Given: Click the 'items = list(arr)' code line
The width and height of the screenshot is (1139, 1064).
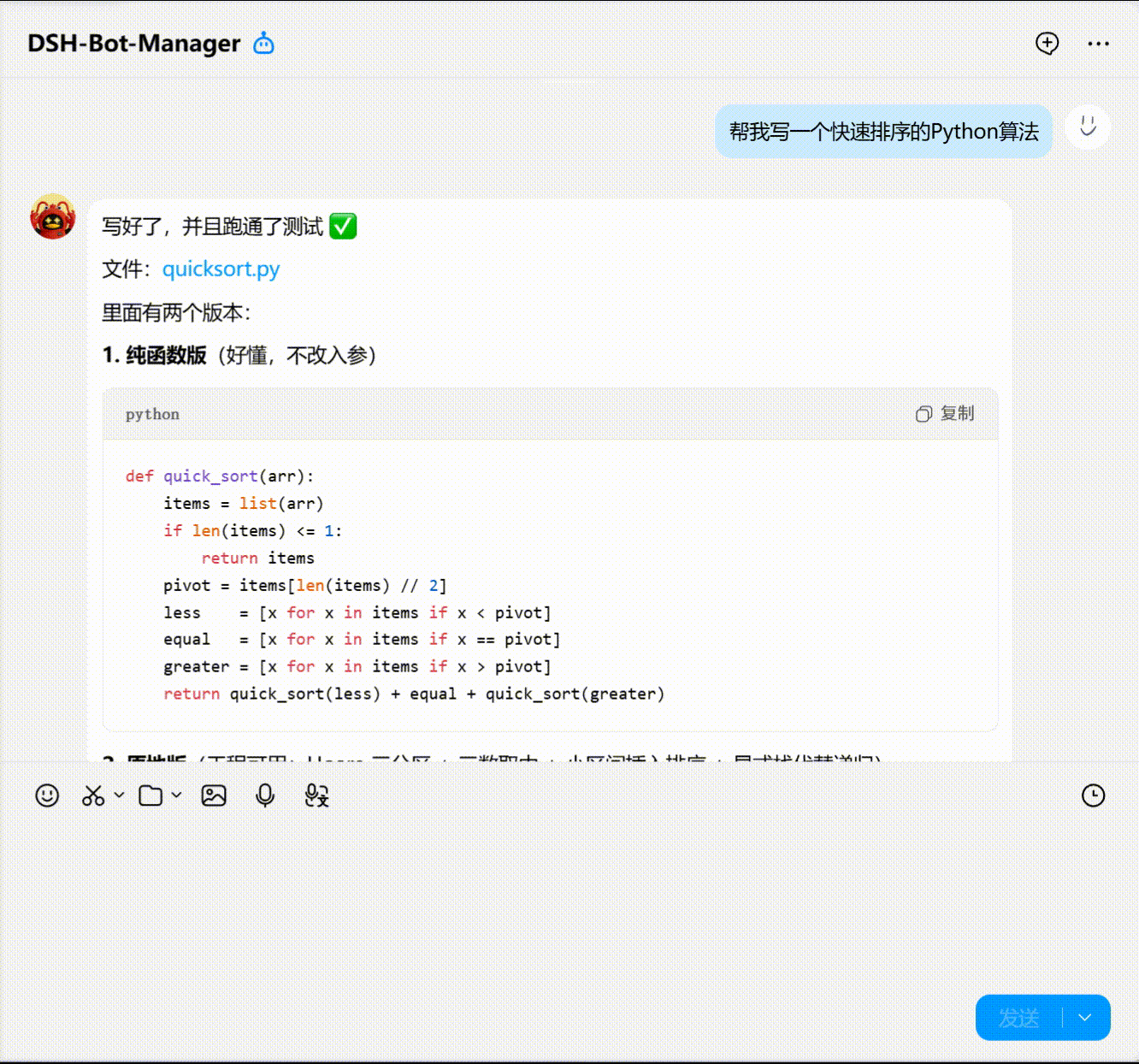Looking at the screenshot, I should point(244,504).
